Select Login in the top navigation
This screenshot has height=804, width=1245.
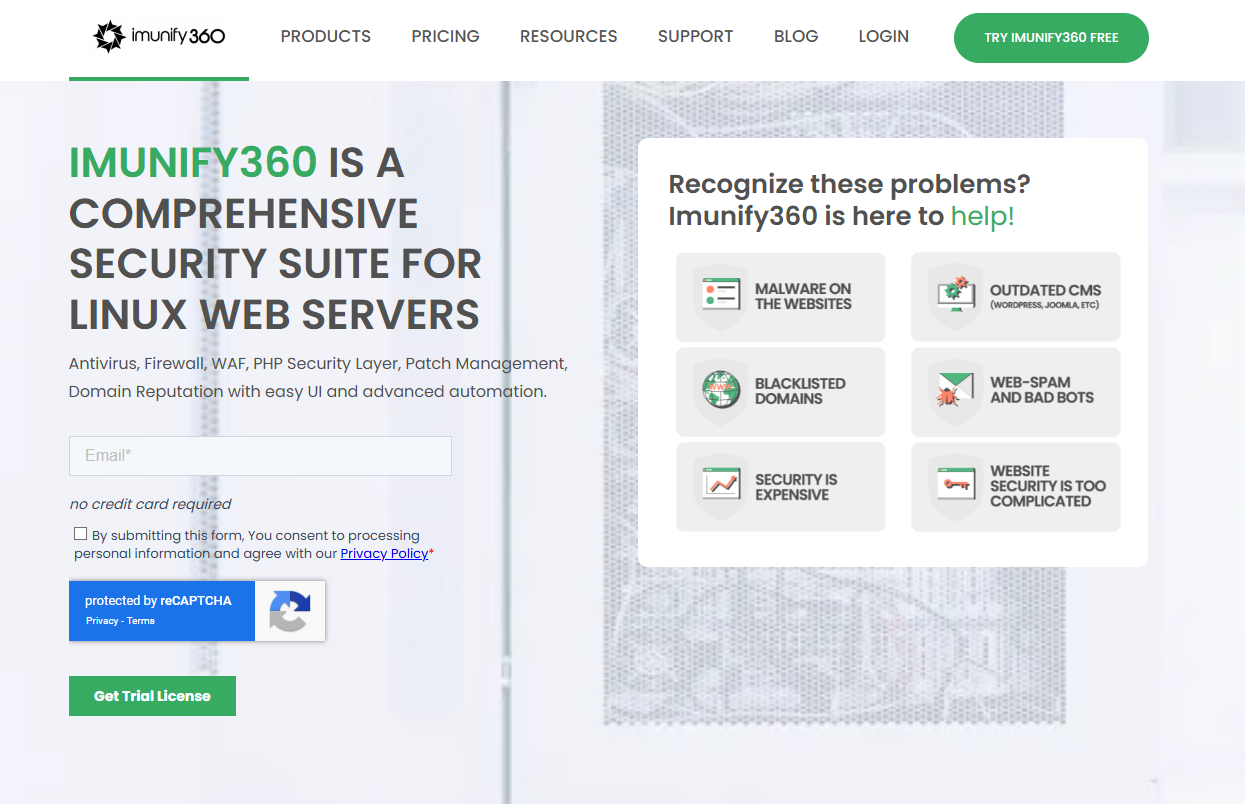pos(884,36)
